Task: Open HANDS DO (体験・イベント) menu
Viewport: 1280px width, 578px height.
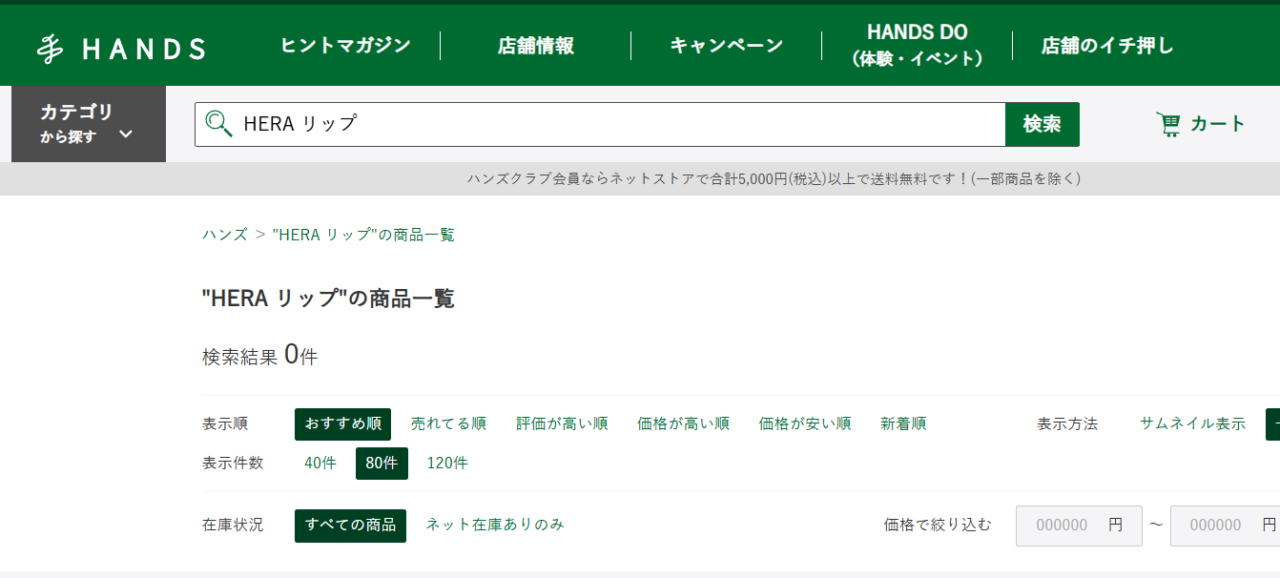Action: [917, 45]
